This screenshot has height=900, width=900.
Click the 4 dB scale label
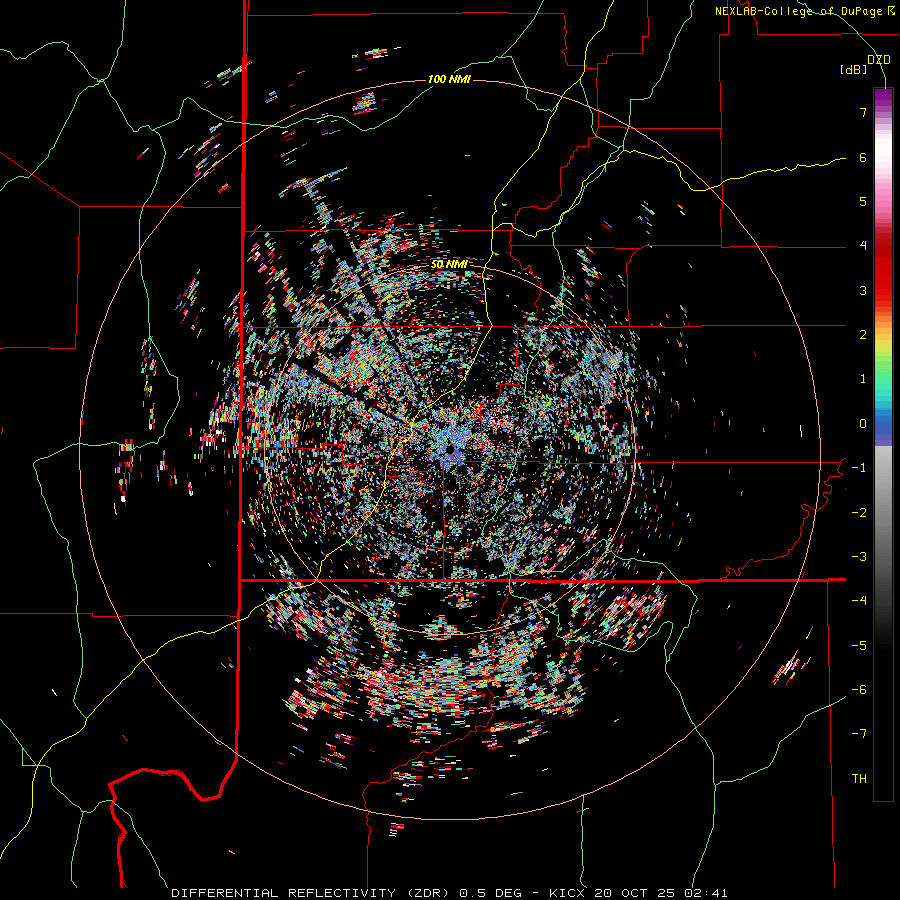(x=863, y=246)
